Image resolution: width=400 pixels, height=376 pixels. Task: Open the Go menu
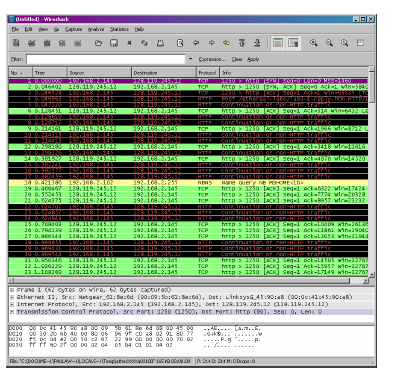pos(57,29)
